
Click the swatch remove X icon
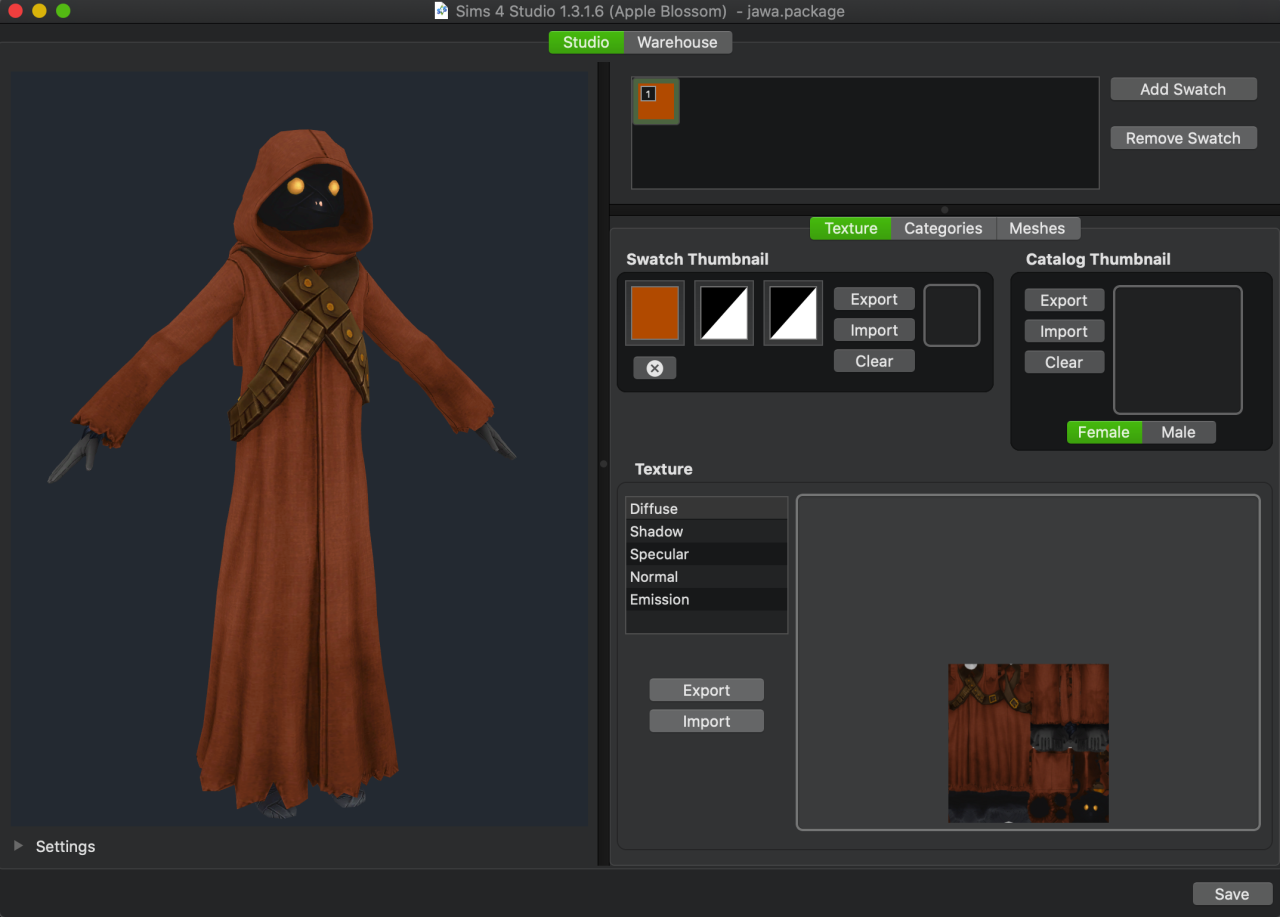tap(654, 368)
